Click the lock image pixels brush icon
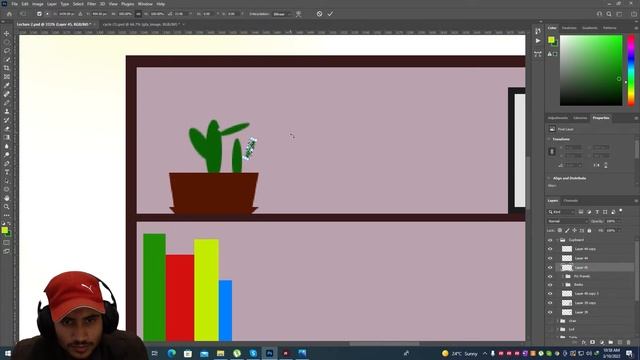640x360 pixels. point(567,231)
